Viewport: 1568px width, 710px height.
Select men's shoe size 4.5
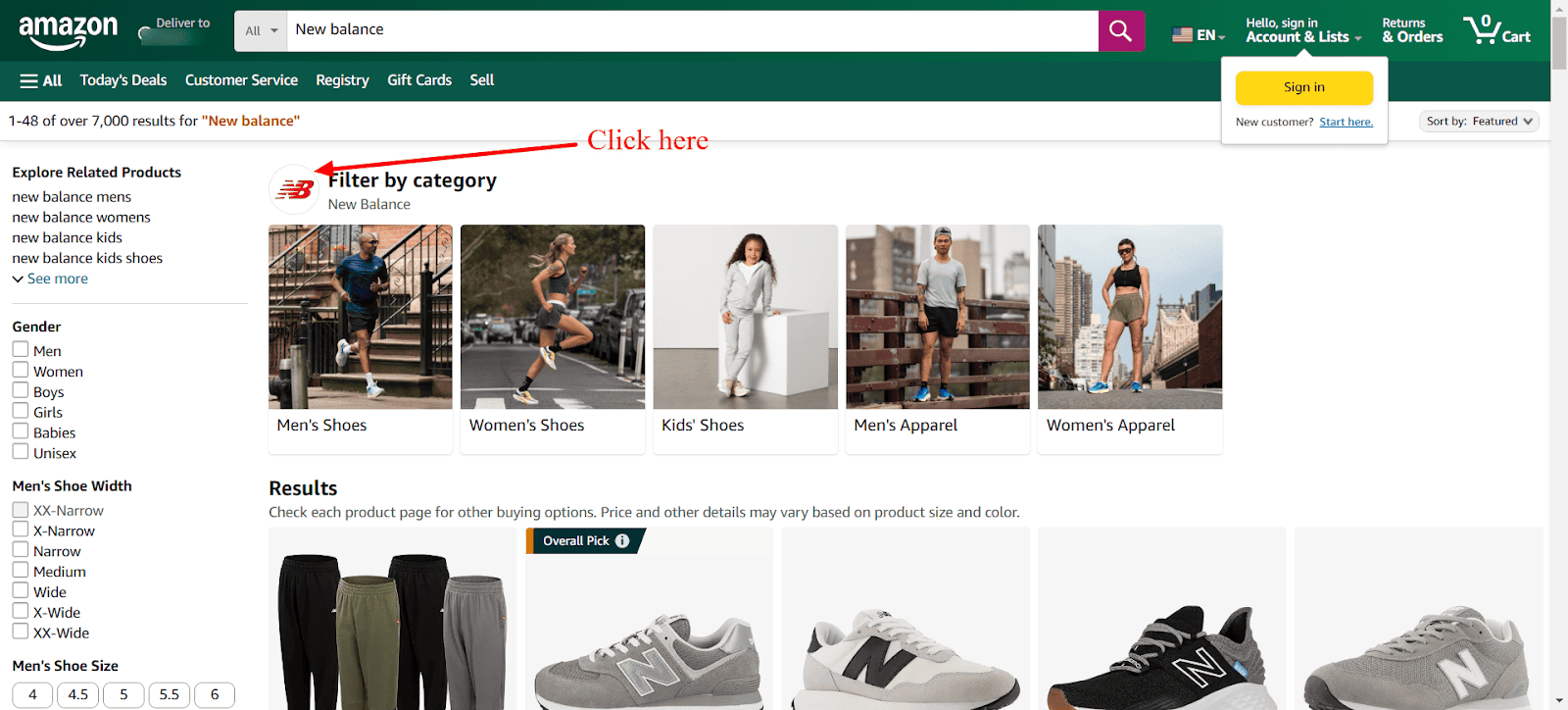(78, 694)
